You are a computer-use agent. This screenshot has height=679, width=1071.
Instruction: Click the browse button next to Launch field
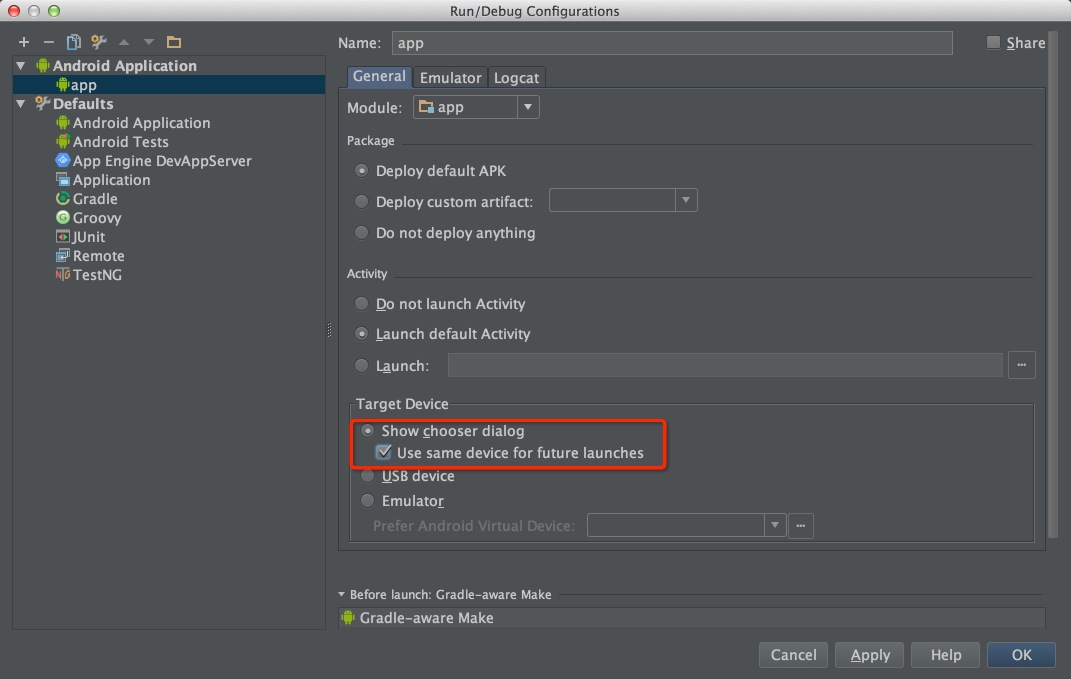(1021, 366)
